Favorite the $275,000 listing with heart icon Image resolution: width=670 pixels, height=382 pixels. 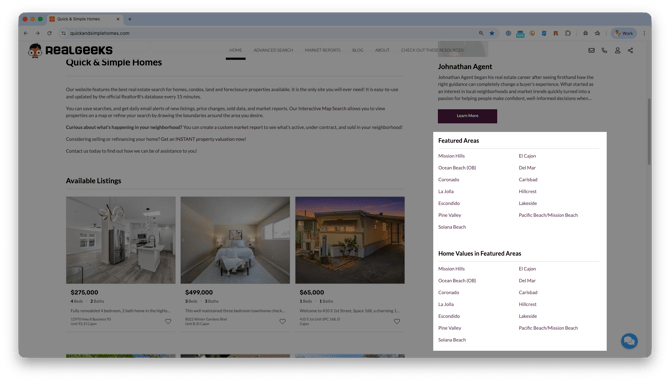tap(168, 321)
